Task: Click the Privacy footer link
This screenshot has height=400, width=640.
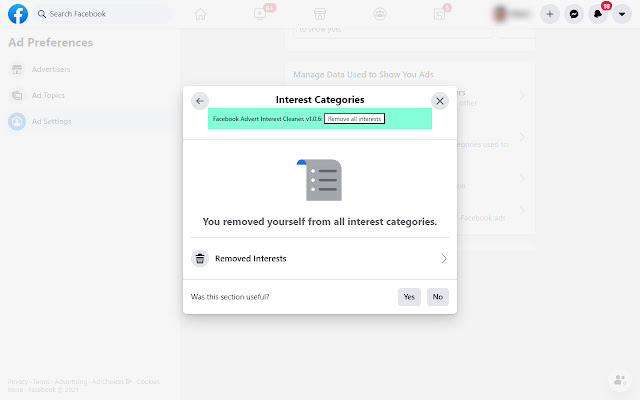Action: pyautogui.click(x=18, y=382)
